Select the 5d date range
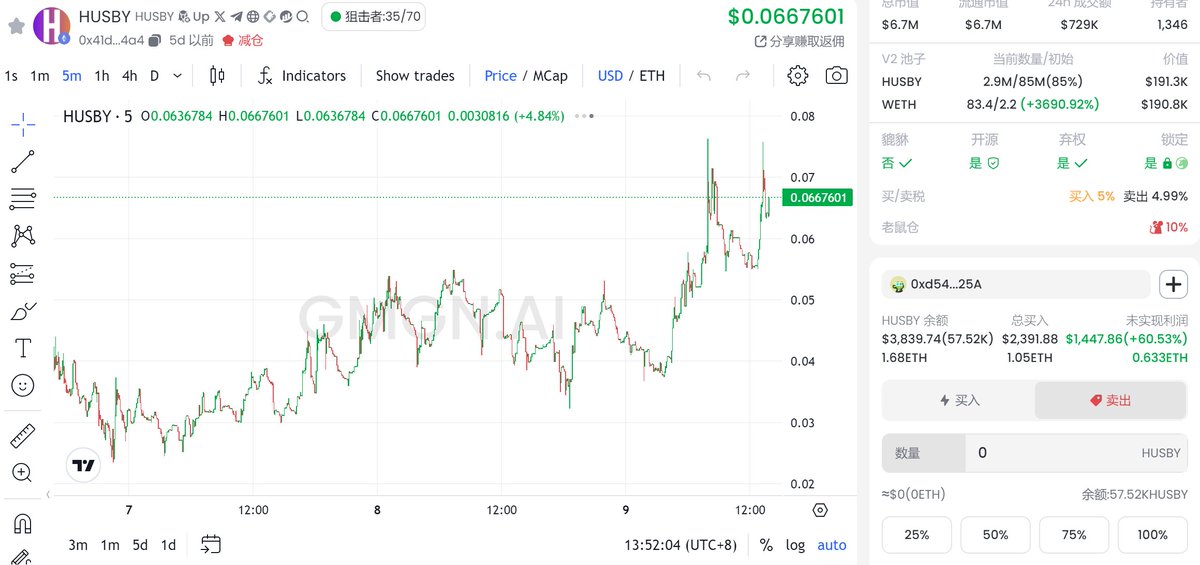 tap(140, 545)
